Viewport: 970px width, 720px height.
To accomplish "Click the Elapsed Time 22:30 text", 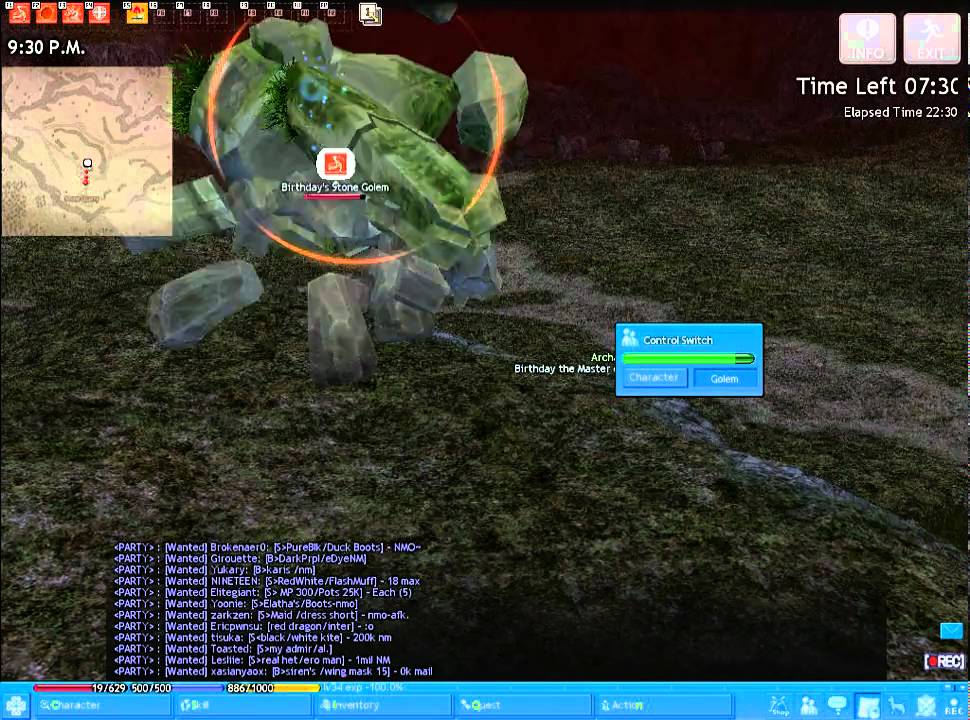I will click(x=900, y=112).
